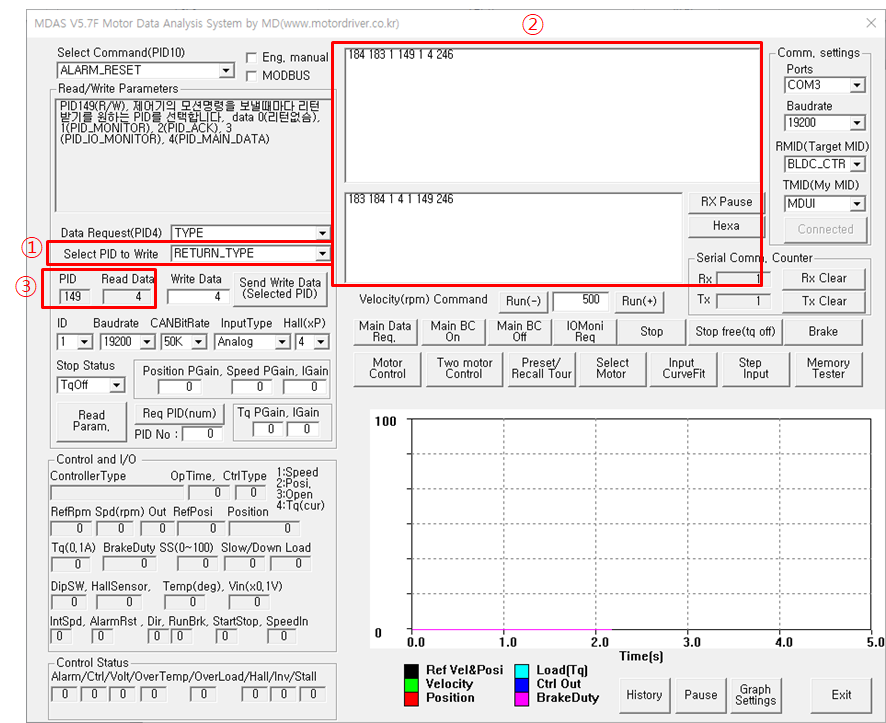Click the blue Ctrl Out legend swatch
886x723 pixels.
[x=522, y=685]
